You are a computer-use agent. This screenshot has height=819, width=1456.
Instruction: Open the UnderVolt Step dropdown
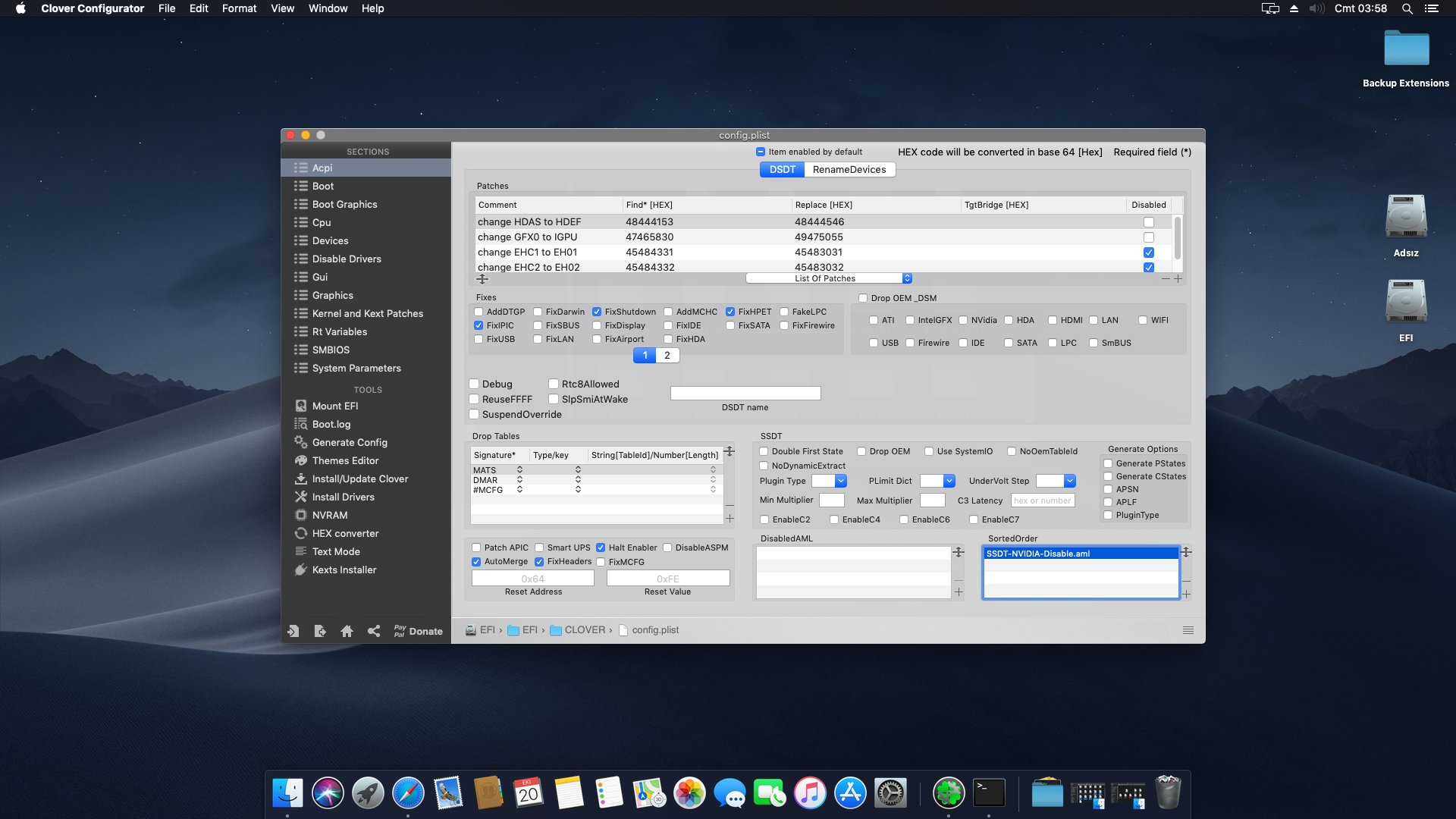(1069, 481)
